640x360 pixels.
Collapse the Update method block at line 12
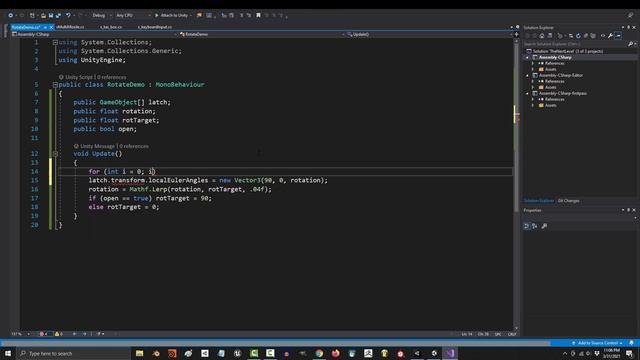click(x=55, y=154)
